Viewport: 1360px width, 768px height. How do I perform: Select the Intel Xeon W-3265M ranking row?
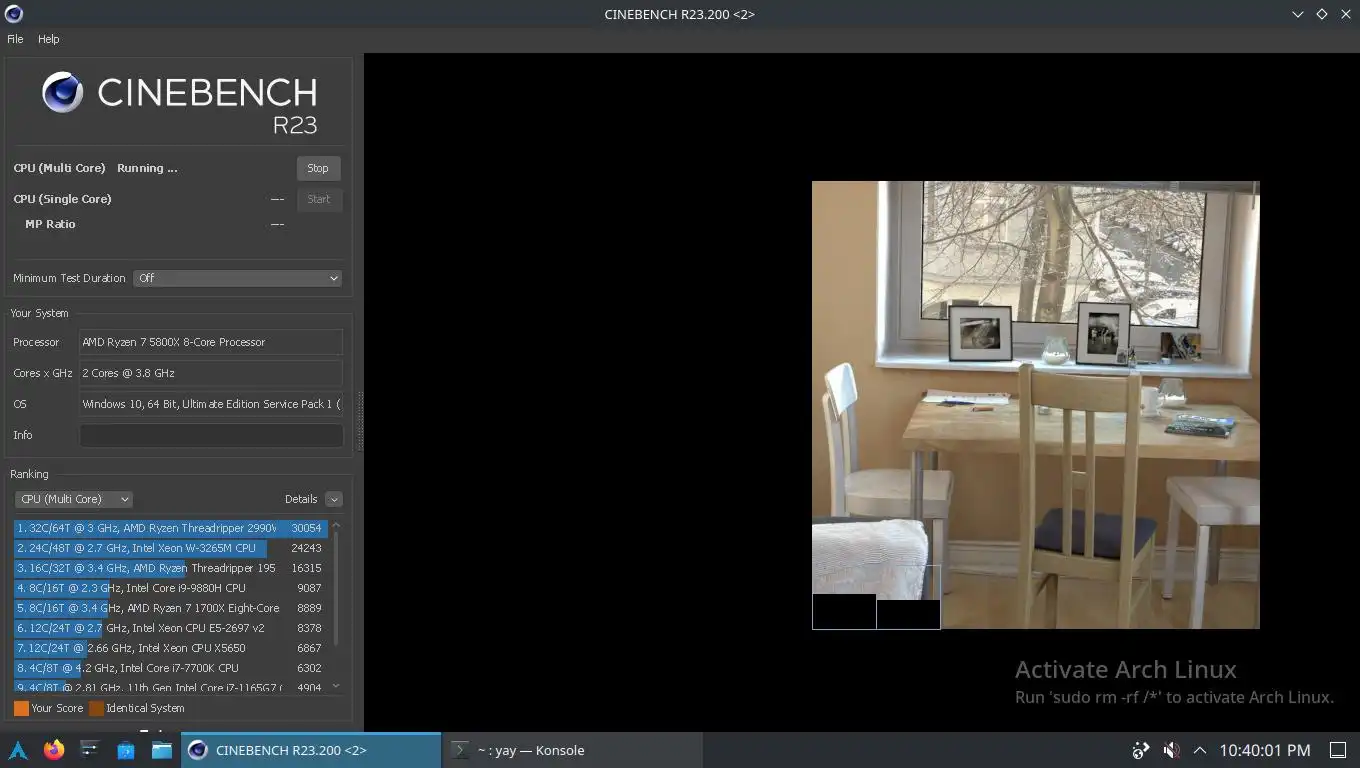(171, 548)
